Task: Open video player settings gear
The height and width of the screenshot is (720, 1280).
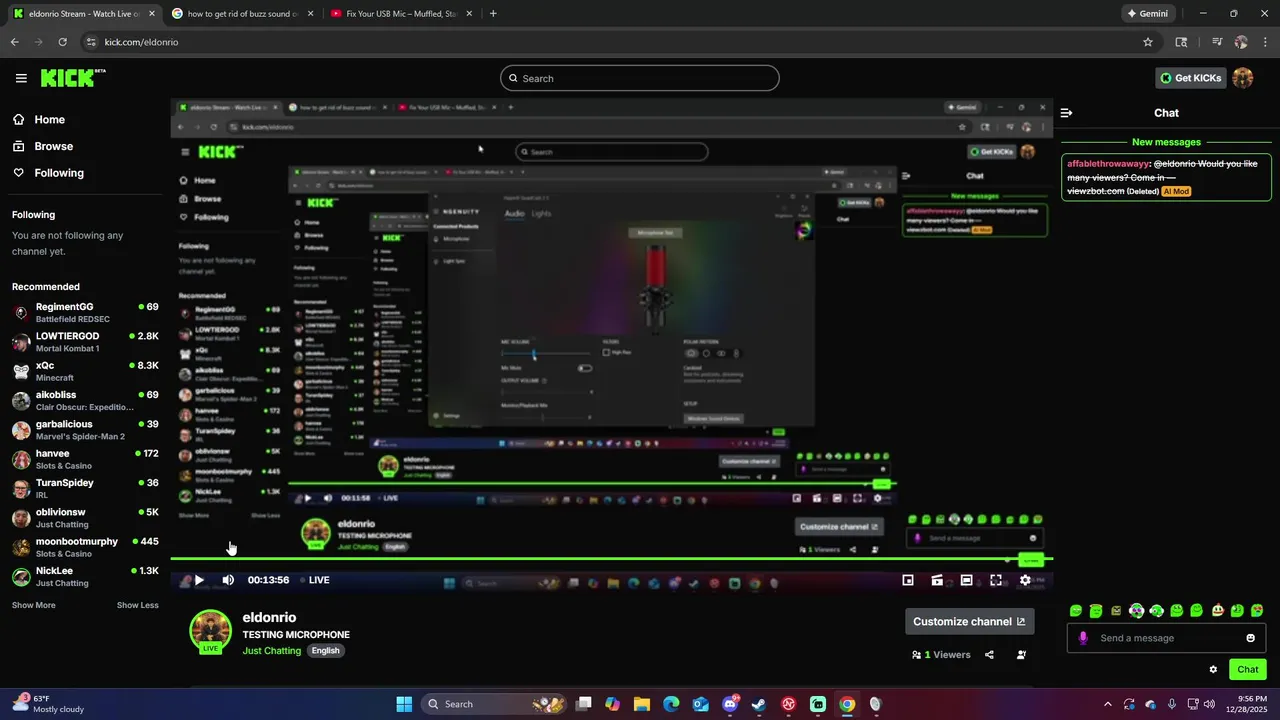Action: click(1025, 580)
